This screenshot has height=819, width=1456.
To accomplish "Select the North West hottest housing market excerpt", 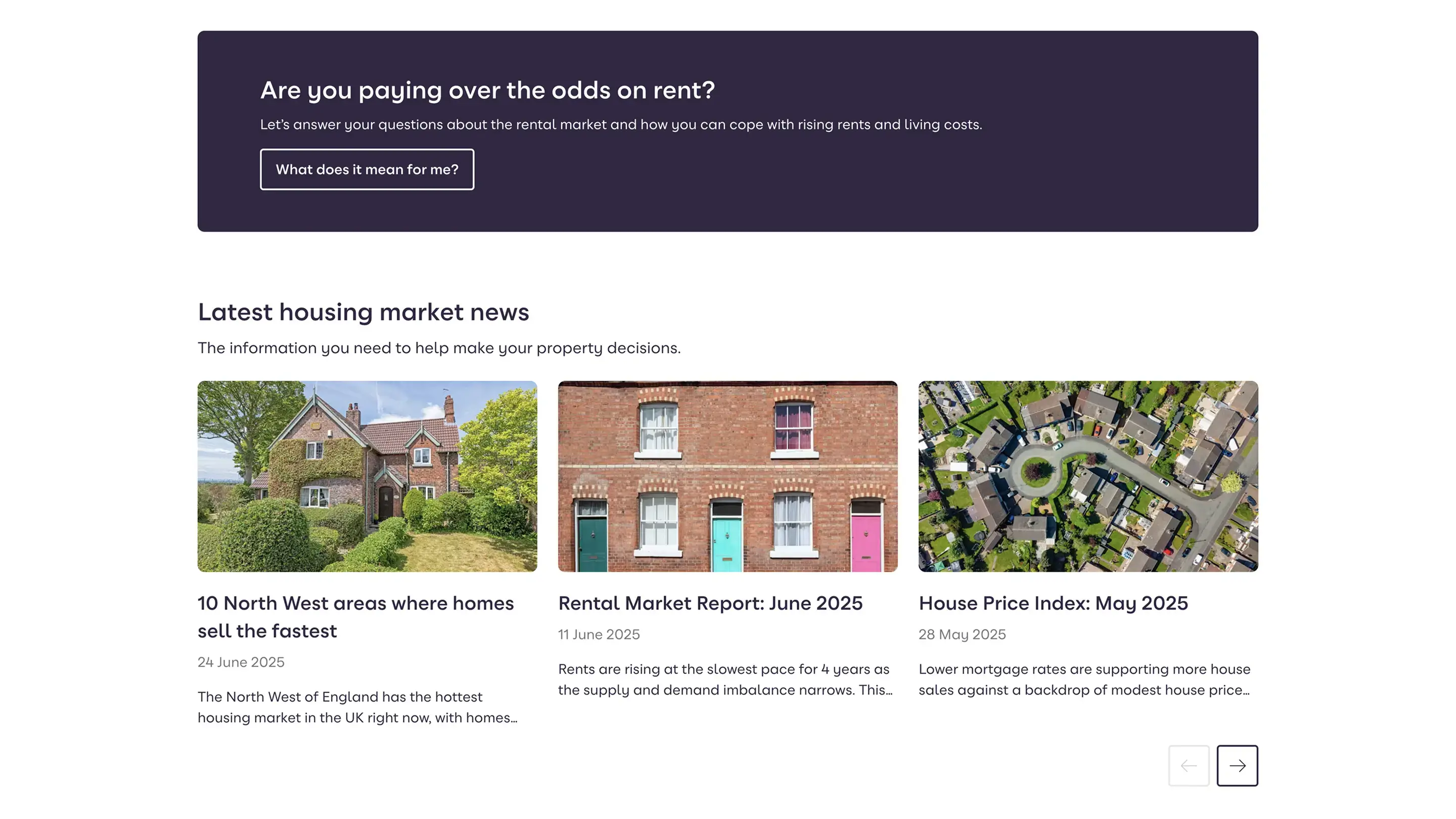I will tap(357, 707).
